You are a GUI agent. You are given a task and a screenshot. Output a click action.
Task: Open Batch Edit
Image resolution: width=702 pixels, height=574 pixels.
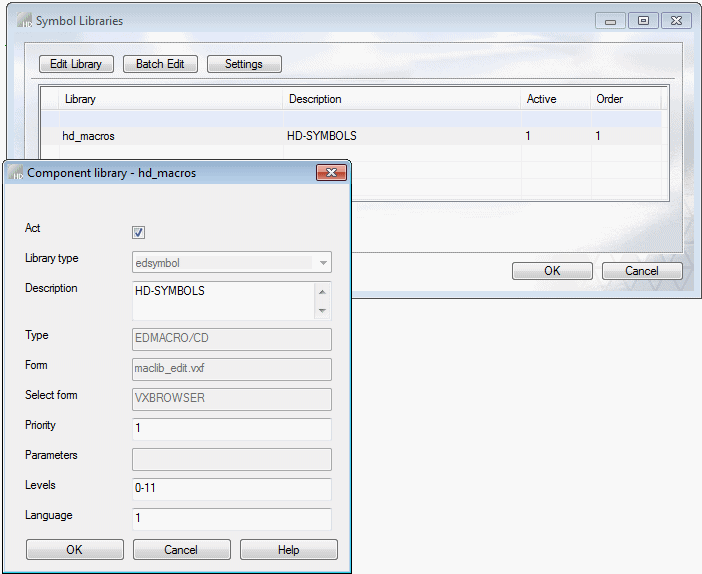pyautogui.click(x=160, y=64)
